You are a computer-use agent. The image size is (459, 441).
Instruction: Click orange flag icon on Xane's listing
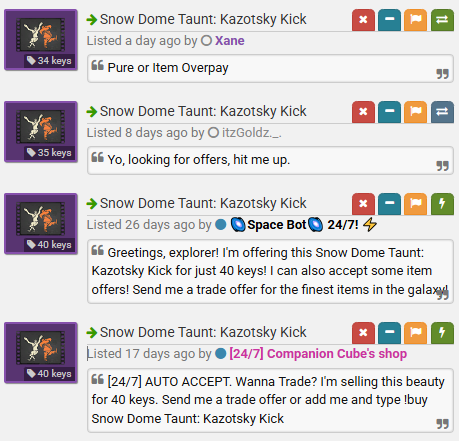(x=416, y=20)
